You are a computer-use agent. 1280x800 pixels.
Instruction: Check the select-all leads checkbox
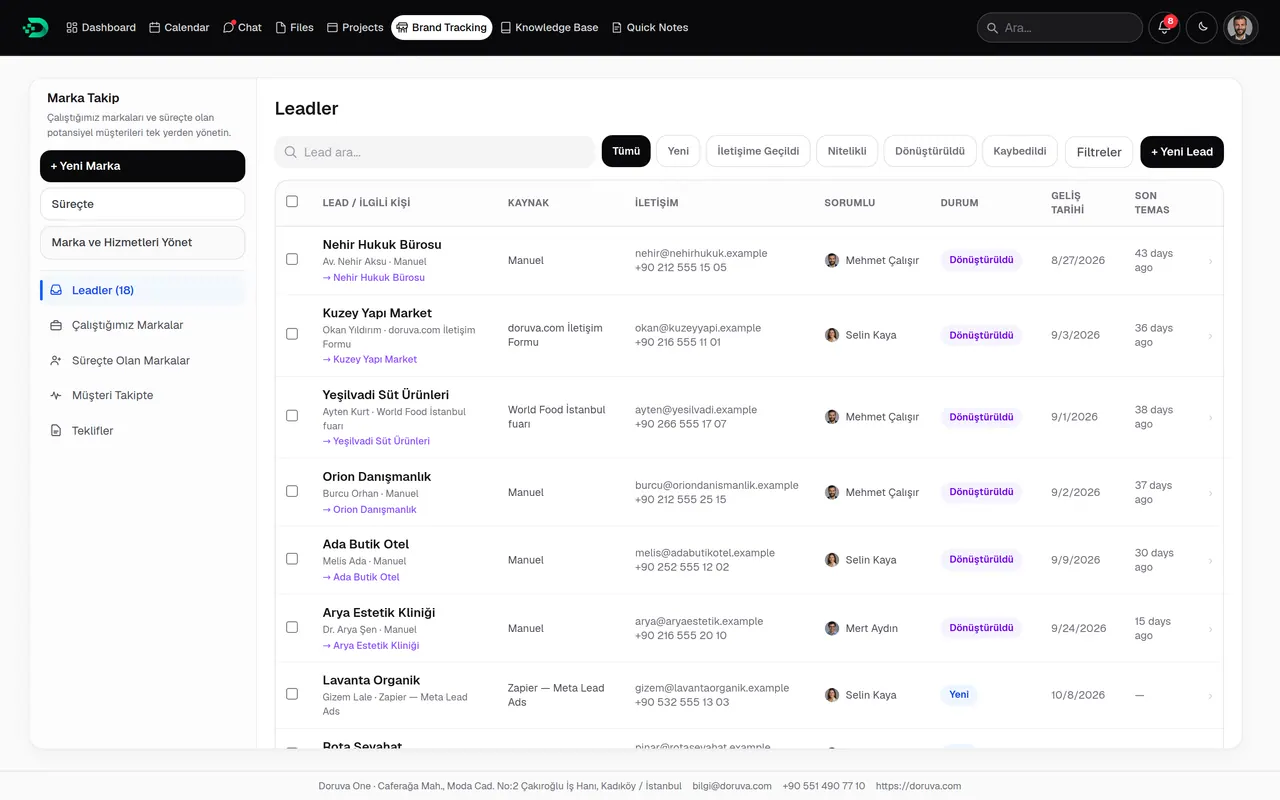[292, 201]
